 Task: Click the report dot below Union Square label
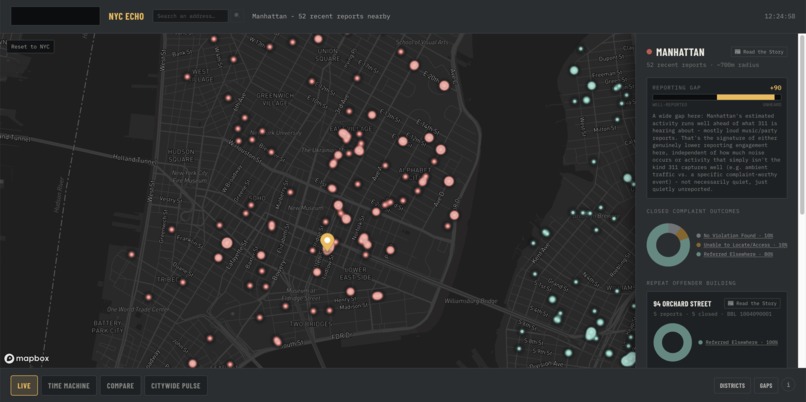312,81
